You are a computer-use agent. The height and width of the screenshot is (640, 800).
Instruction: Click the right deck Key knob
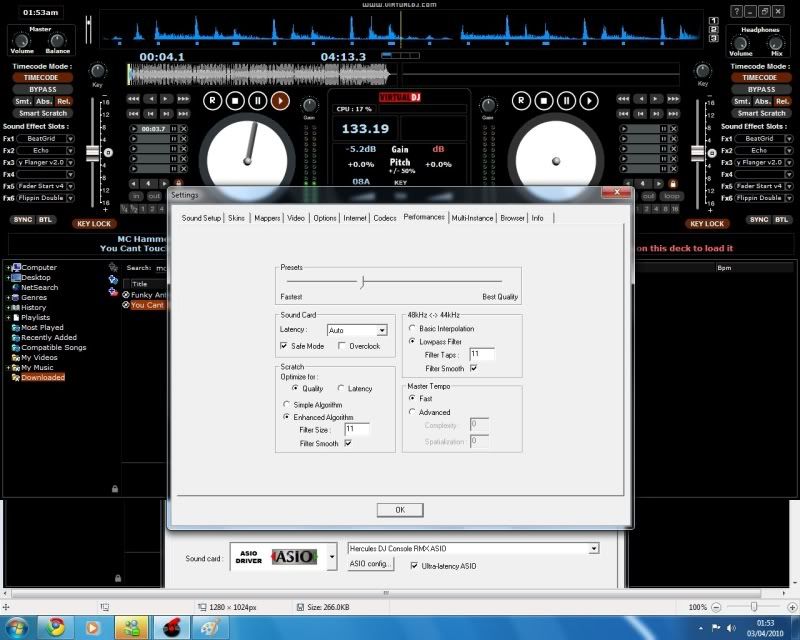click(703, 71)
